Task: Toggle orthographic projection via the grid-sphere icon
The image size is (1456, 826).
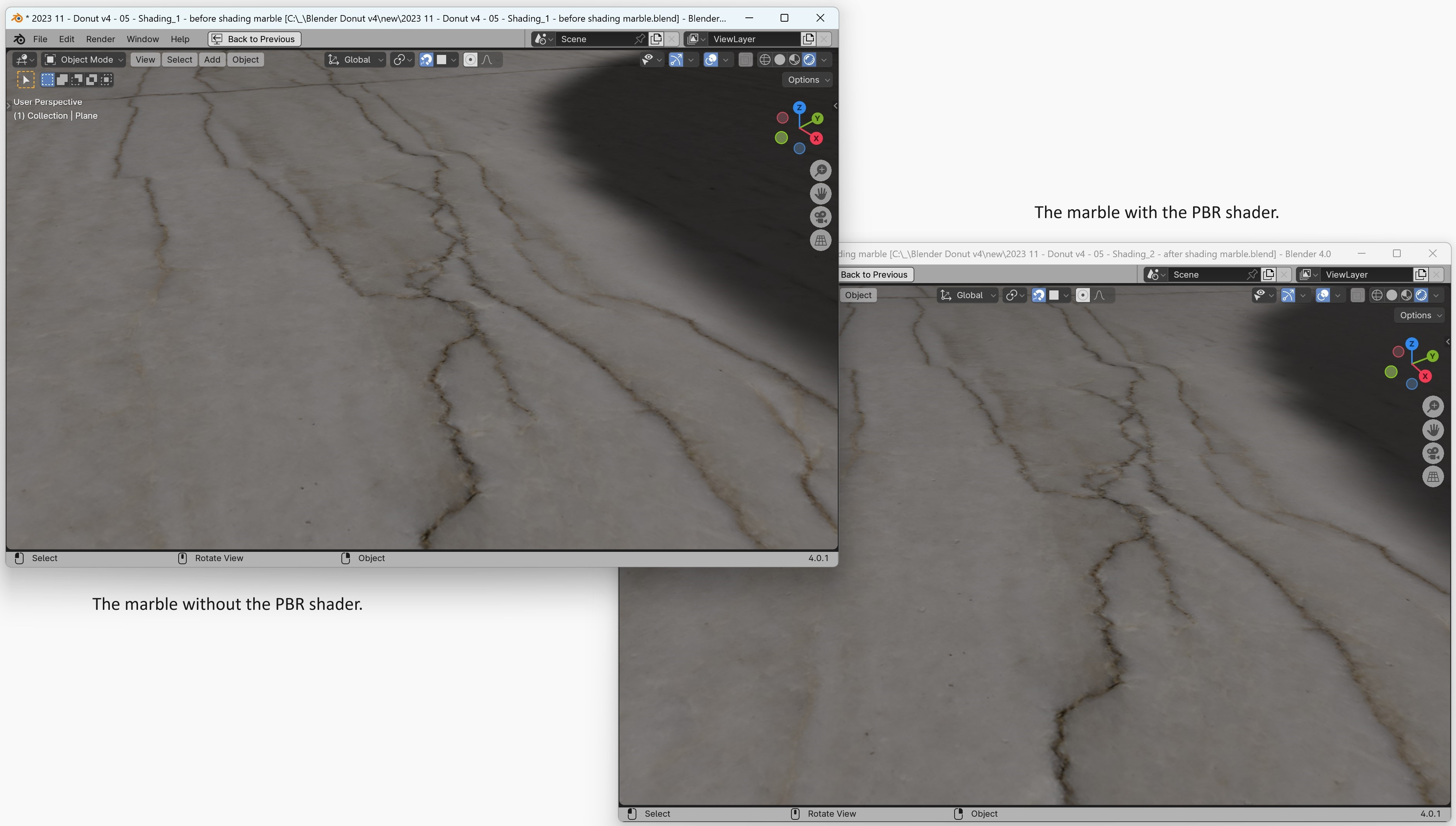Action: (821, 240)
